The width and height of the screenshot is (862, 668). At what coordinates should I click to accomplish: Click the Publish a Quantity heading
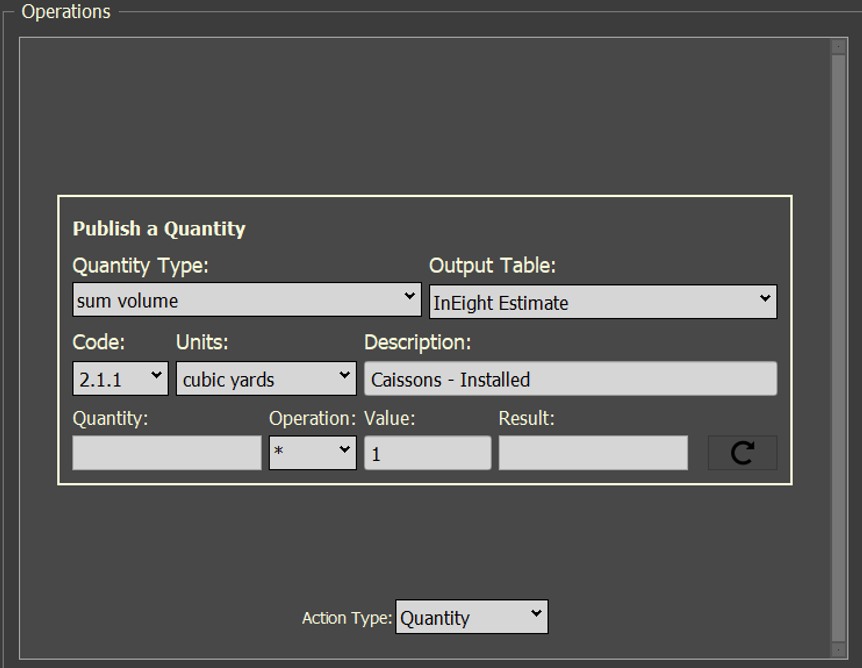pos(159,229)
